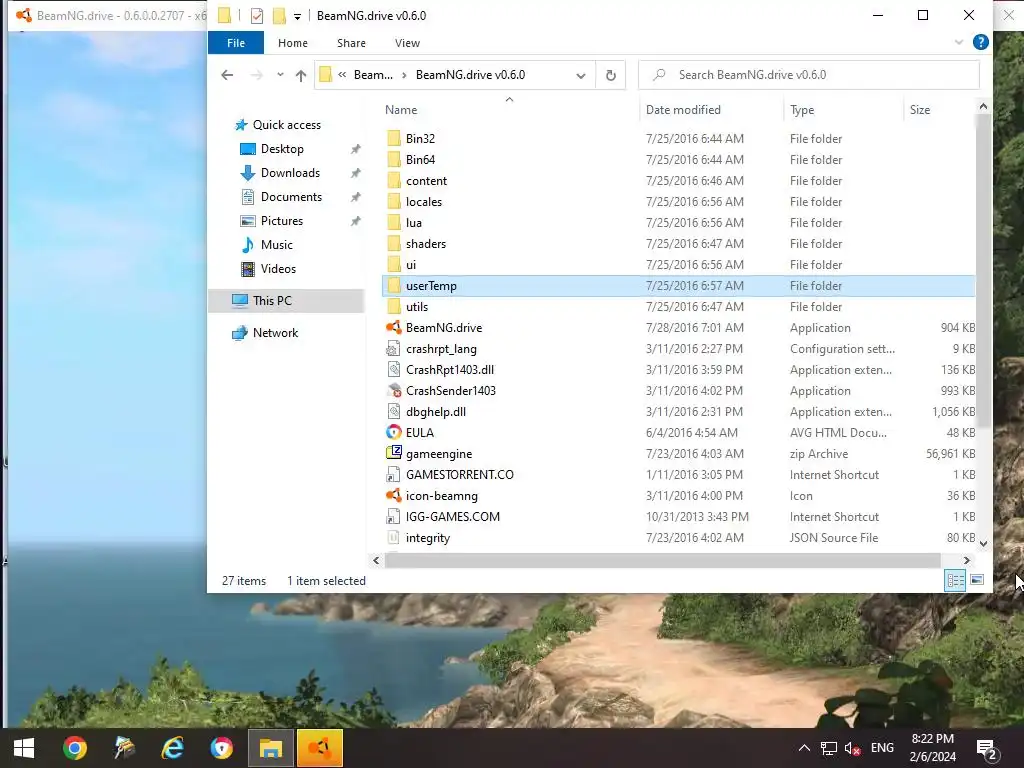The height and width of the screenshot is (768, 1024).
Task: Click the dbghelp.dll file name
Action: (x=436, y=412)
